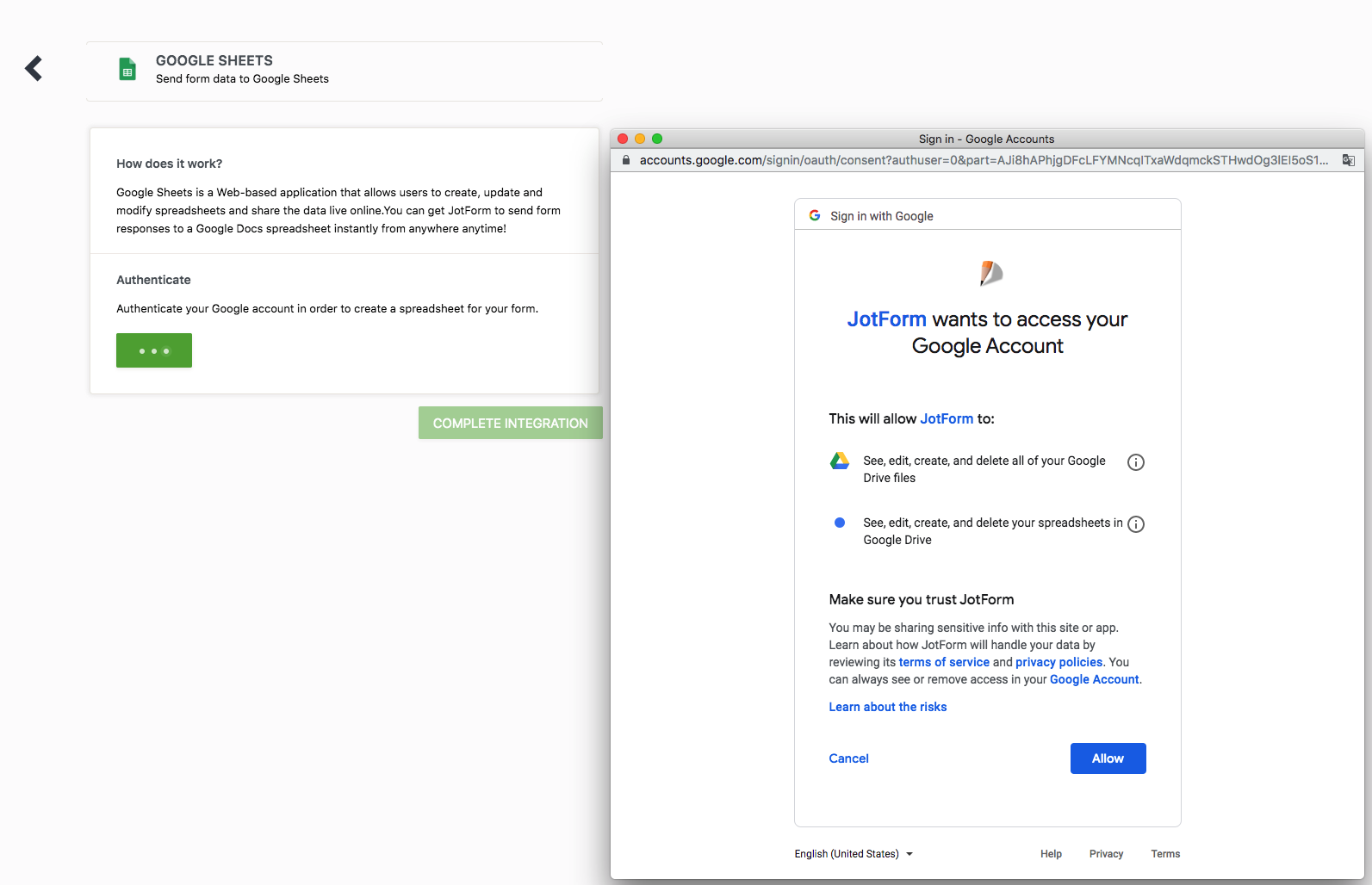Click the Google G logo
This screenshot has height=885, width=1372.
pos(815,215)
